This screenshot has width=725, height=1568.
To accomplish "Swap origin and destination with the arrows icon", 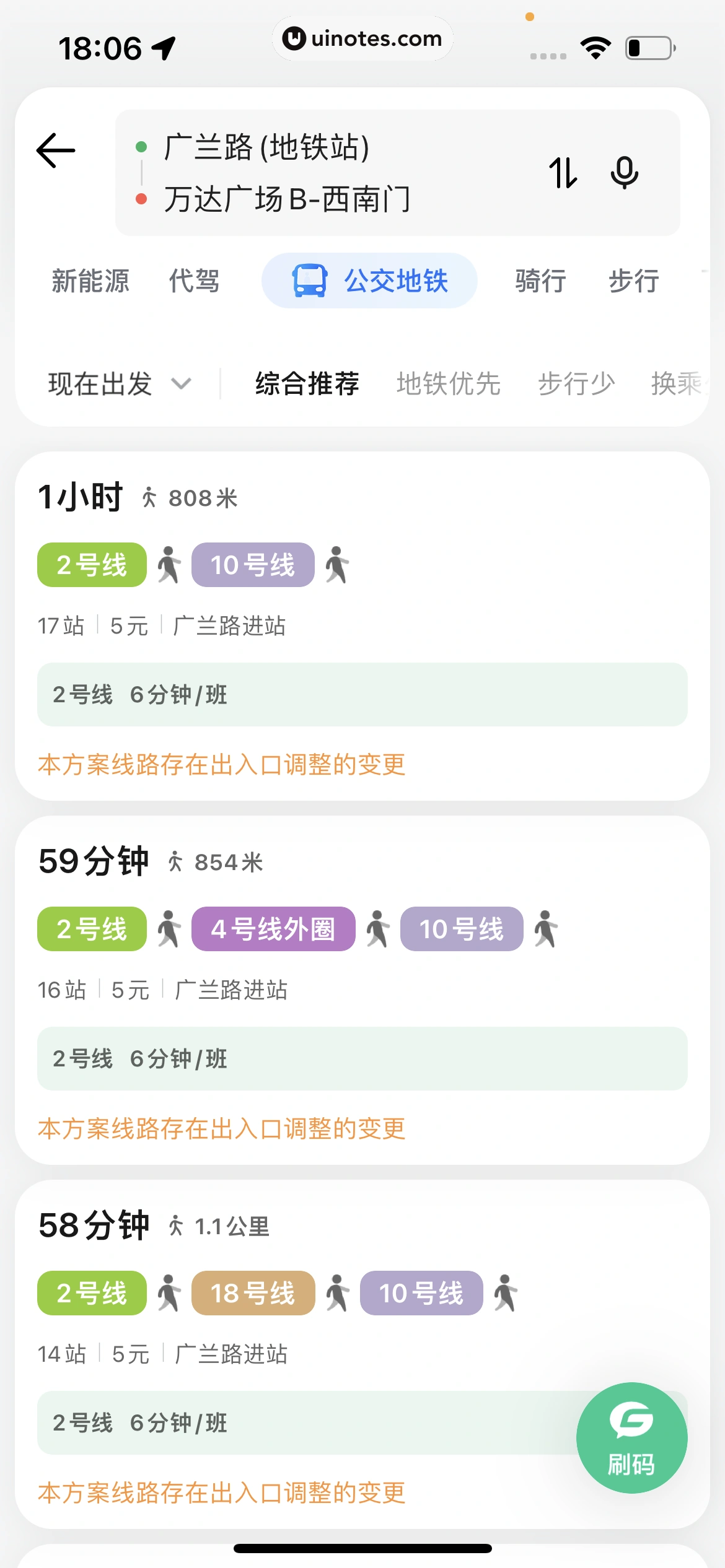I will [x=563, y=173].
